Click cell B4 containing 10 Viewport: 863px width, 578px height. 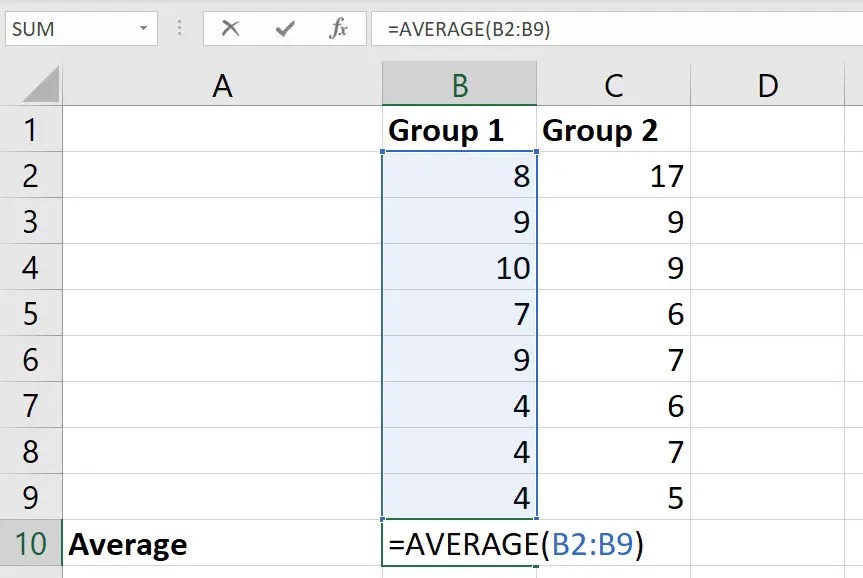pos(459,268)
